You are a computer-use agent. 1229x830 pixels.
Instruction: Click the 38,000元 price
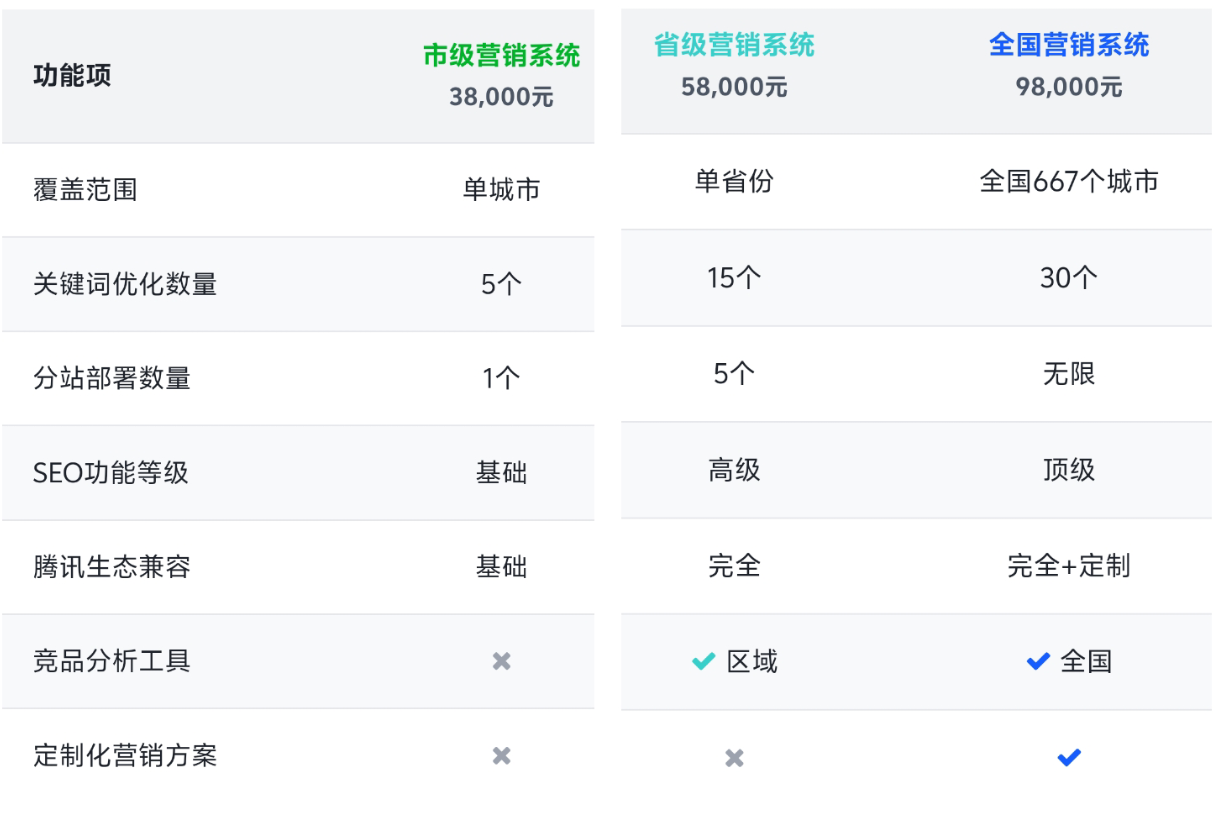point(501,97)
